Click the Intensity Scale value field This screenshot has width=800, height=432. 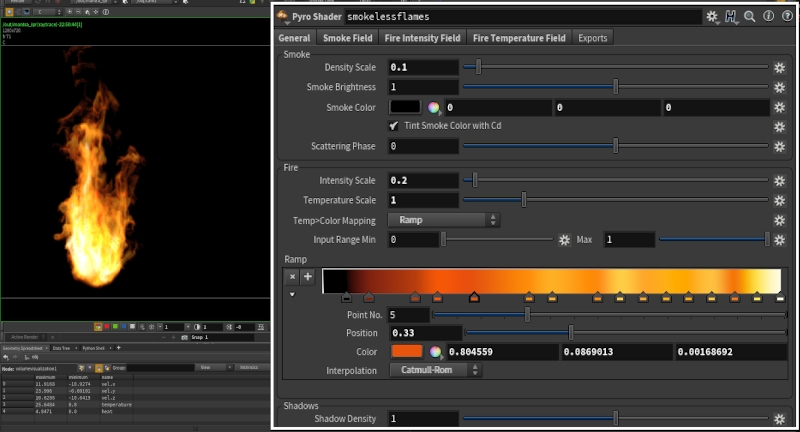coord(423,181)
